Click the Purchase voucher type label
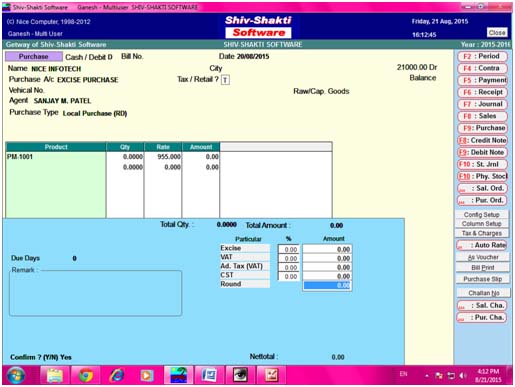Viewport: 515px width, 387px height. (34, 57)
